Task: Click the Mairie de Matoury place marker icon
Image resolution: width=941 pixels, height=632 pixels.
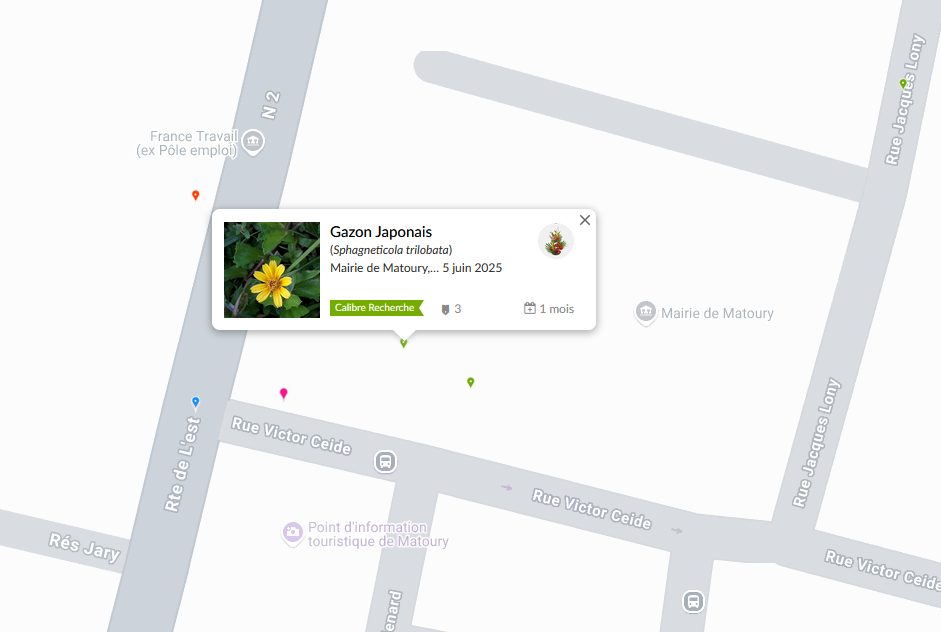Action: point(646,313)
